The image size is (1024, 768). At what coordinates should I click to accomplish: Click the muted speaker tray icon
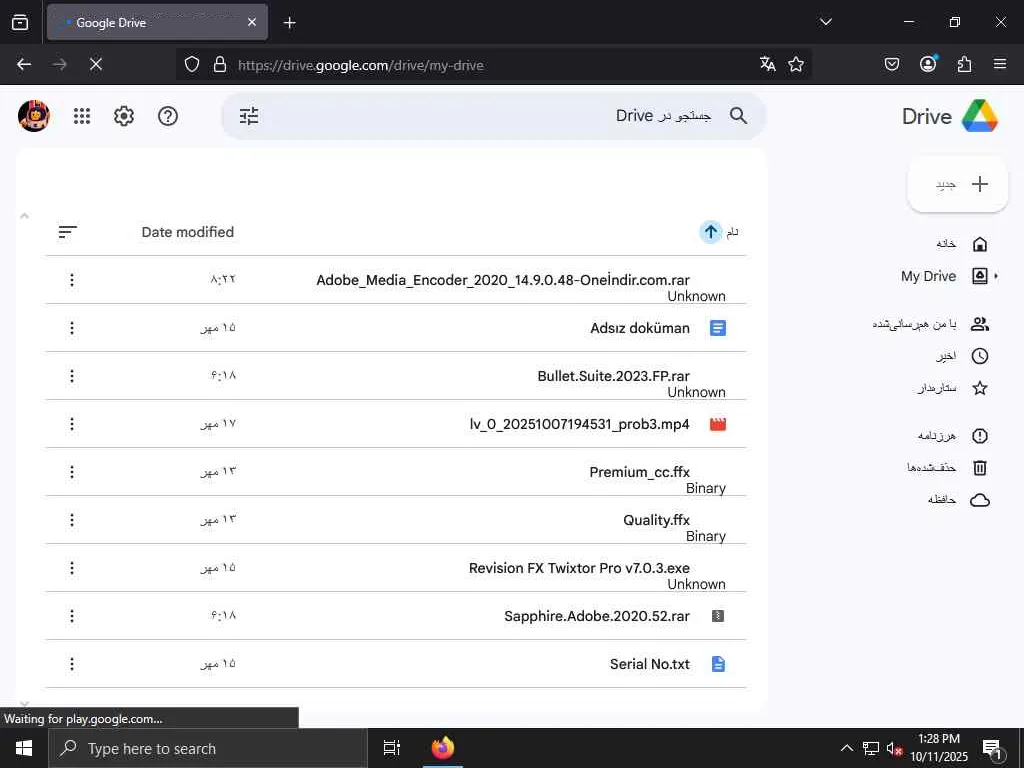click(x=894, y=748)
